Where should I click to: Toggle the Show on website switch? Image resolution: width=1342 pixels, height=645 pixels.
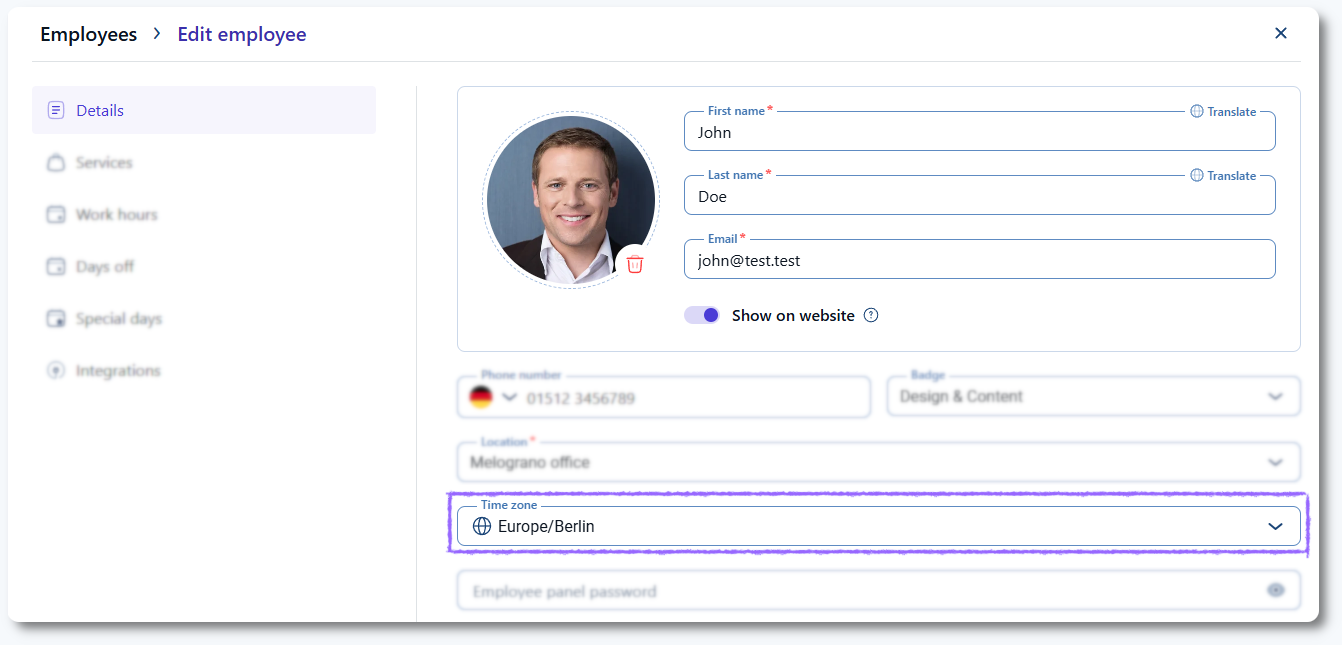pyautogui.click(x=702, y=316)
